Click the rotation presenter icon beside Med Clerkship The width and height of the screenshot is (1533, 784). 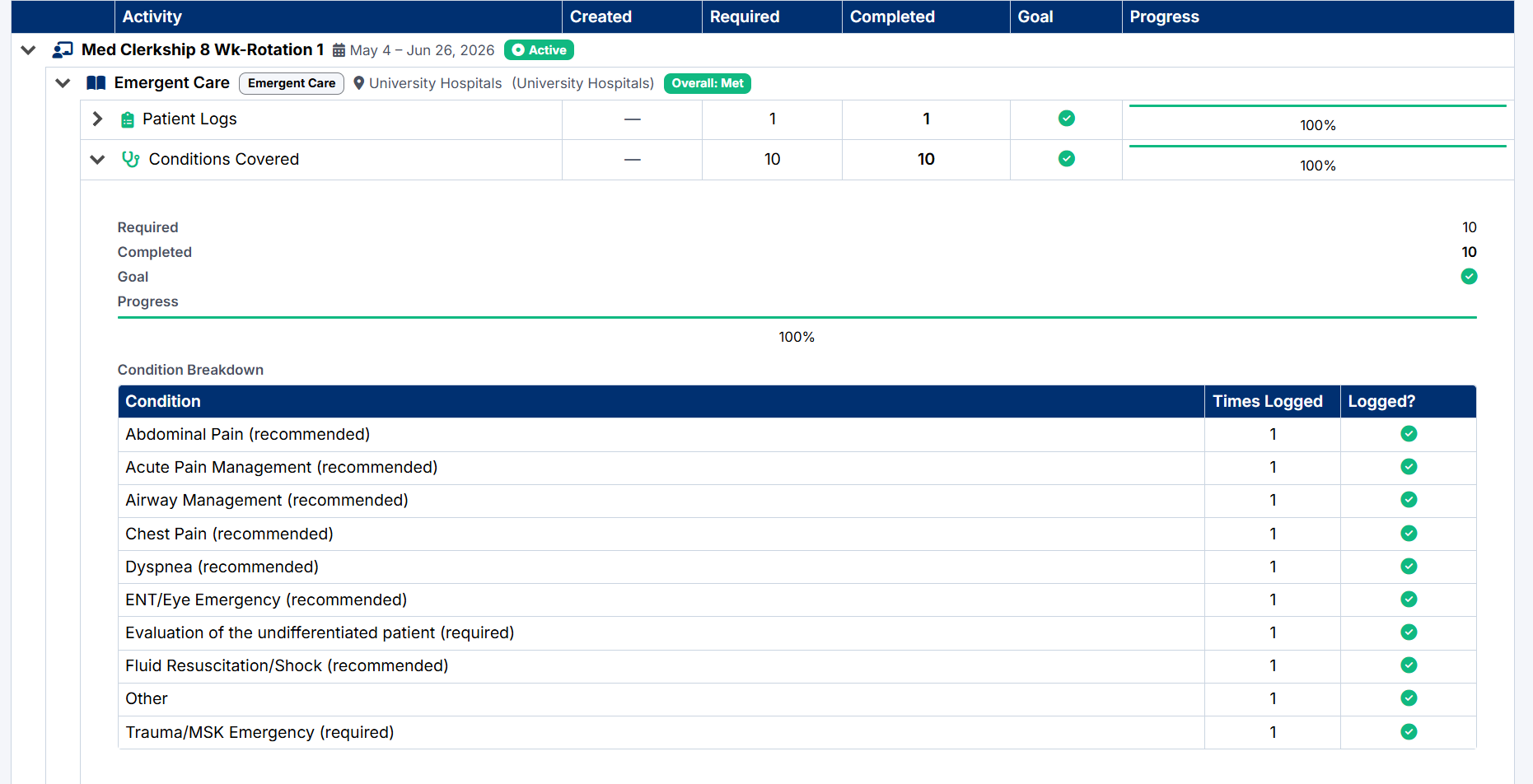[x=63, y=50]
